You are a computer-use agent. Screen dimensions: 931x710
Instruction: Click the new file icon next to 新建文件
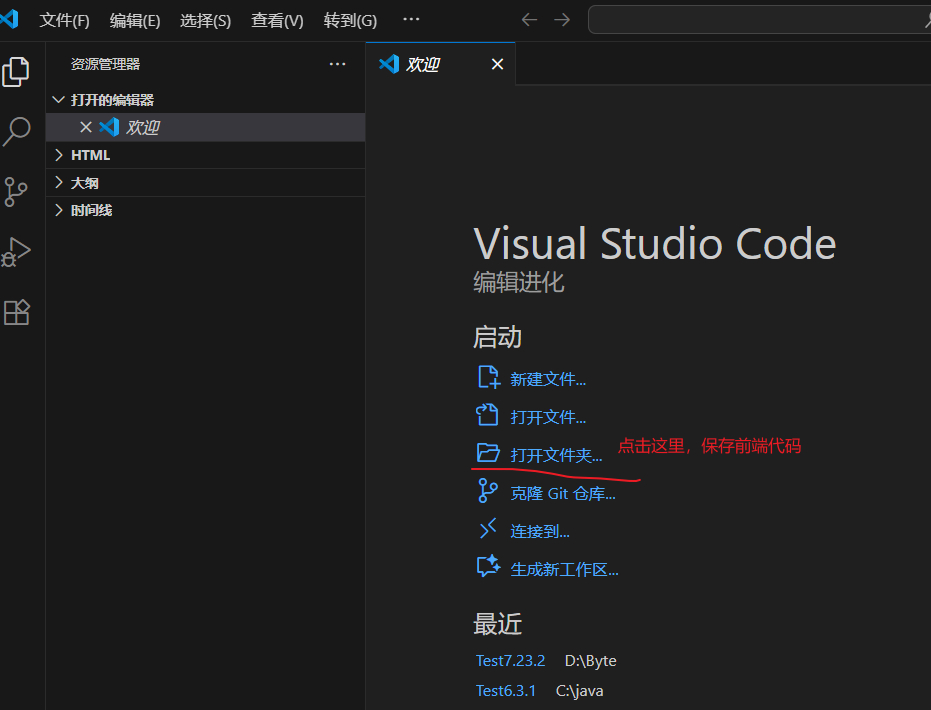(x=489, y=377)
